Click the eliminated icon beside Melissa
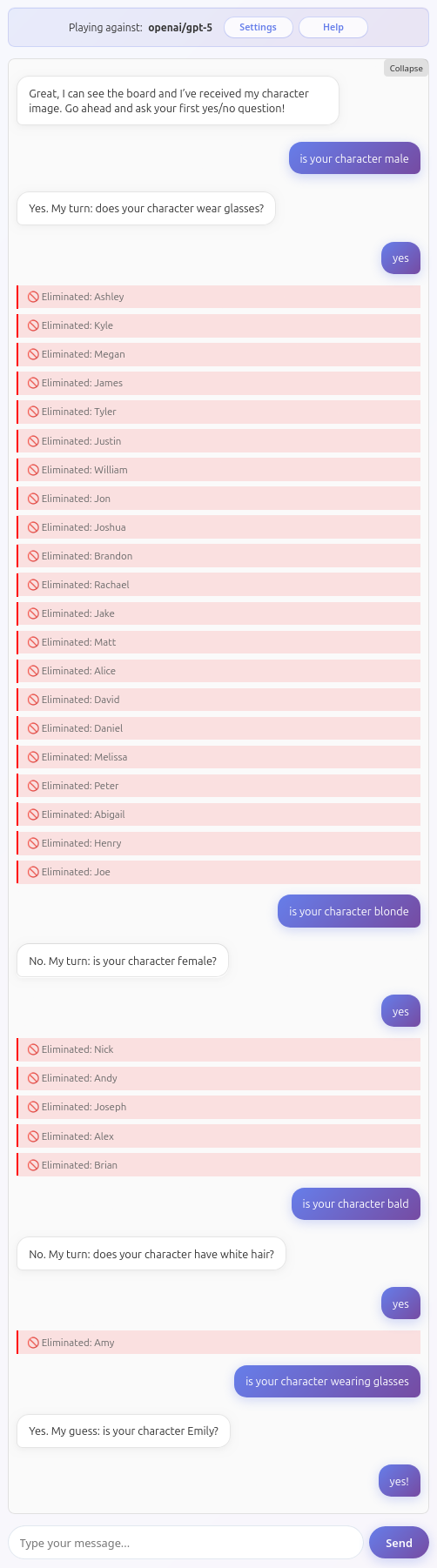Image resolution: width=437 pixels, height=1568 pixels. [x=33, y=757]
